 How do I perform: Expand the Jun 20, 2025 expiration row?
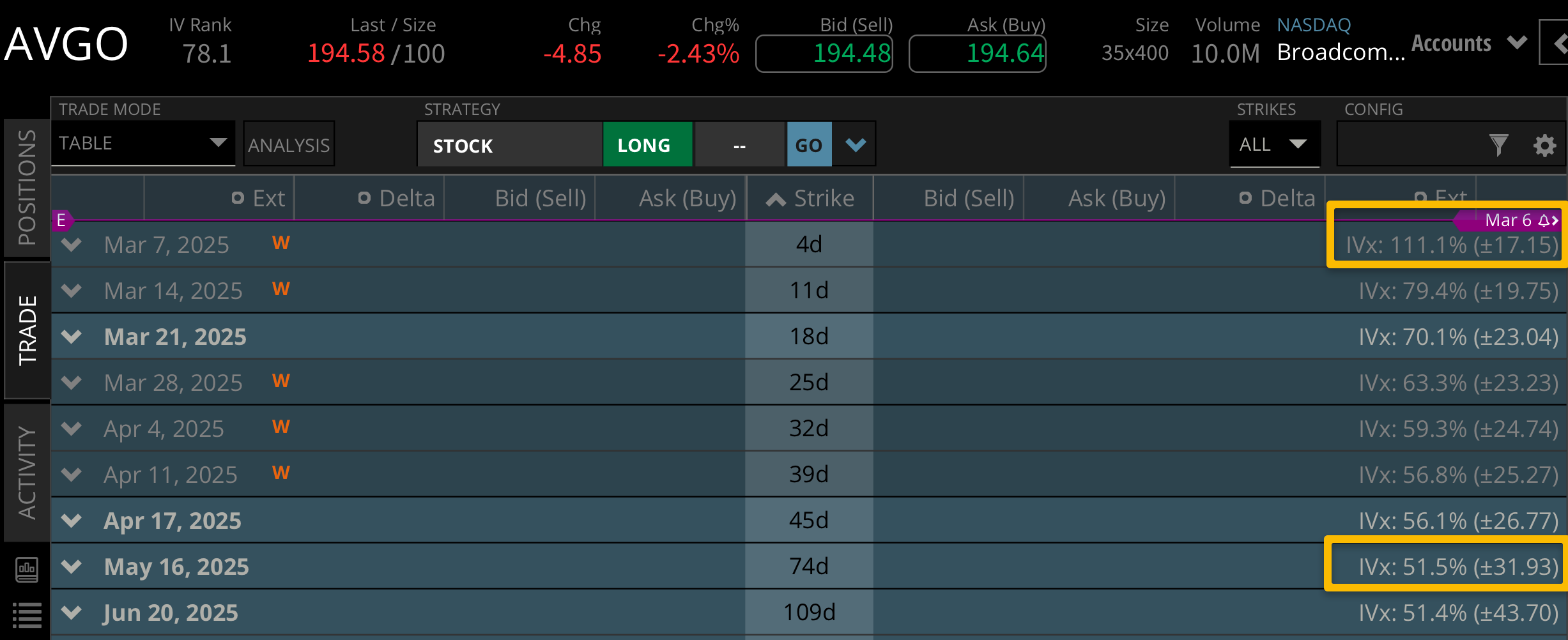[x=72, y=613]
